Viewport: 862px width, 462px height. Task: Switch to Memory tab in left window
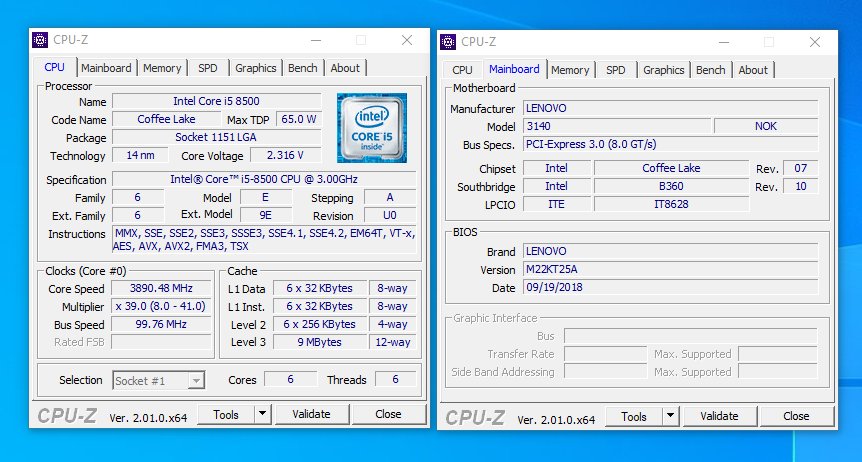point(162,68)
